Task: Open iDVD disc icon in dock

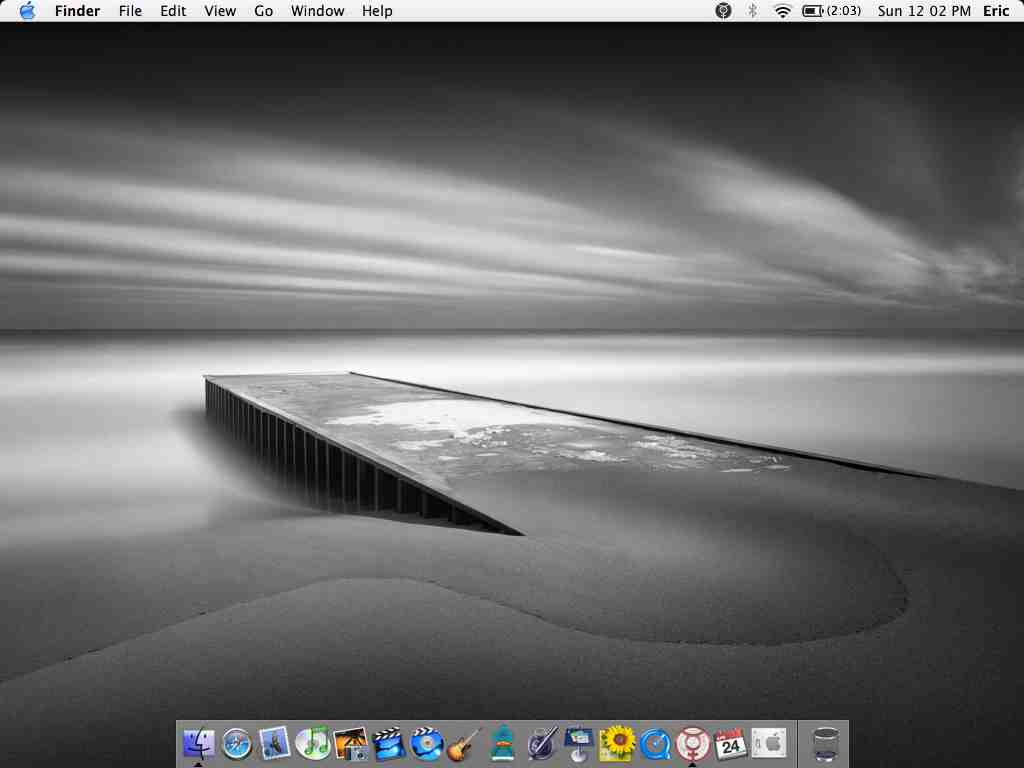Action: [427, 744]
